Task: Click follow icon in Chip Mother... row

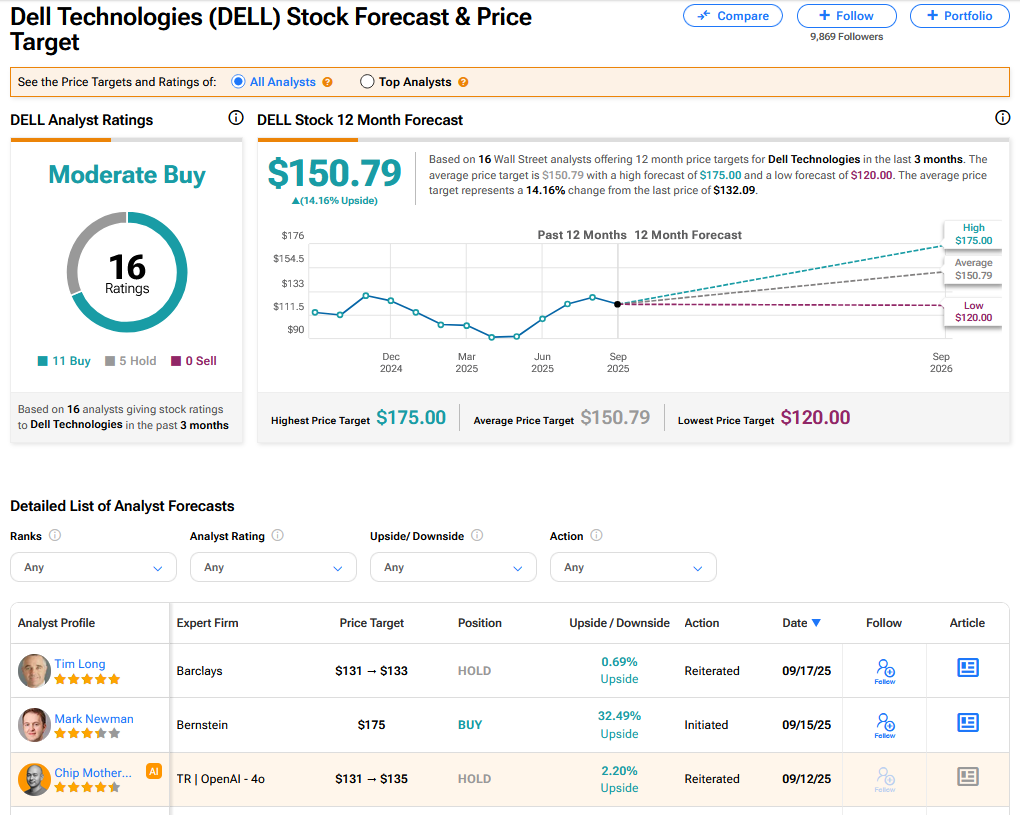Action: [x=885, y=779]
